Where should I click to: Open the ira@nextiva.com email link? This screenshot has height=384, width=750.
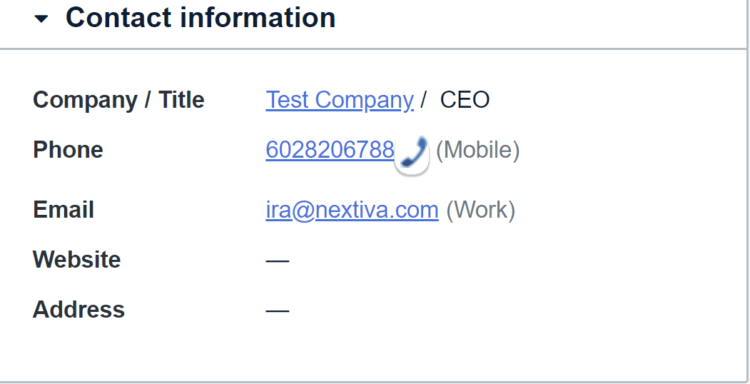tap(352, 210)
